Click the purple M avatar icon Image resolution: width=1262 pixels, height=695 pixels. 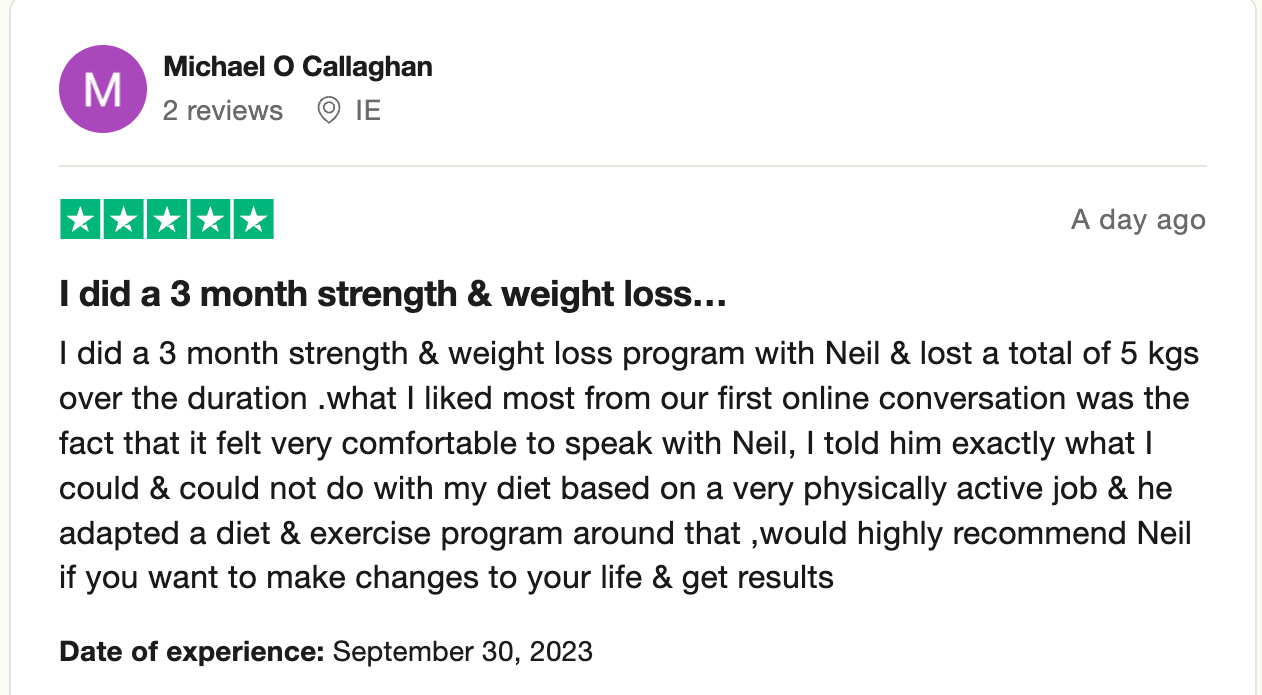point(104,89)
